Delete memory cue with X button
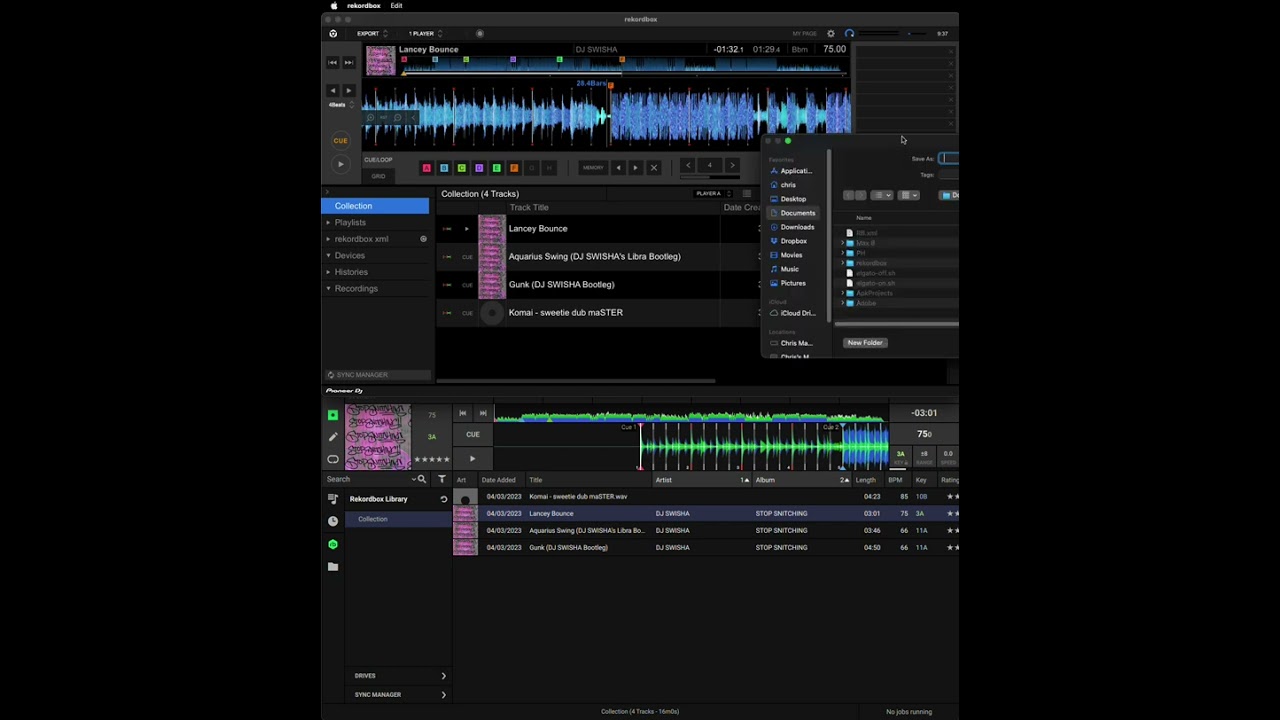Viewport: 1280px width, 720px height. coord(654,168)
